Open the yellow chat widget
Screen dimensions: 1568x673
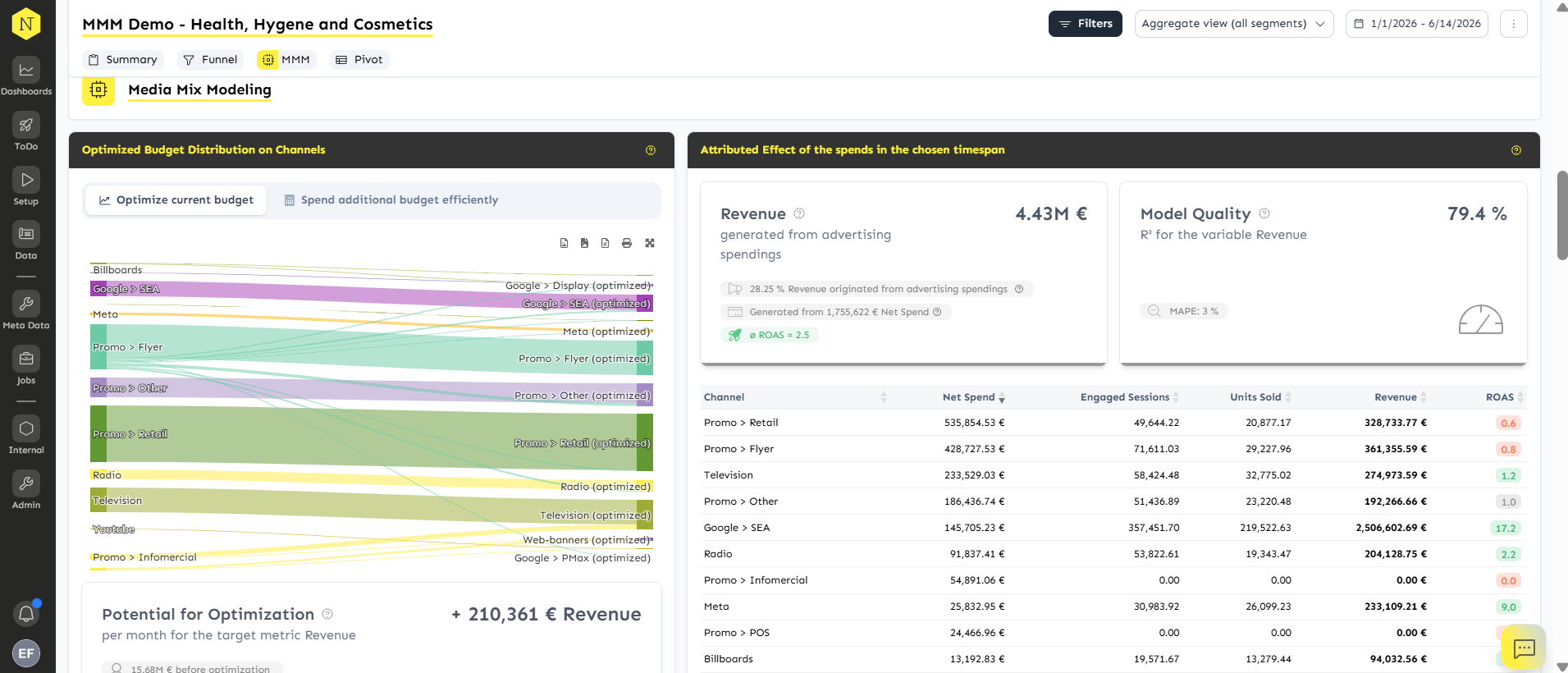click(1524, 648)
